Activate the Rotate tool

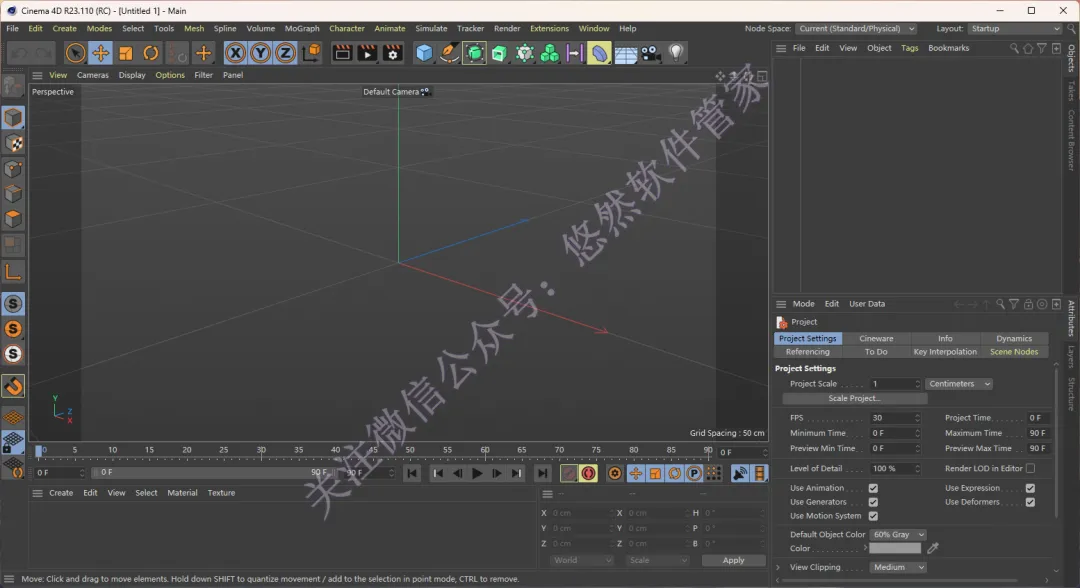pyautogui.click(x=151, y=53)
